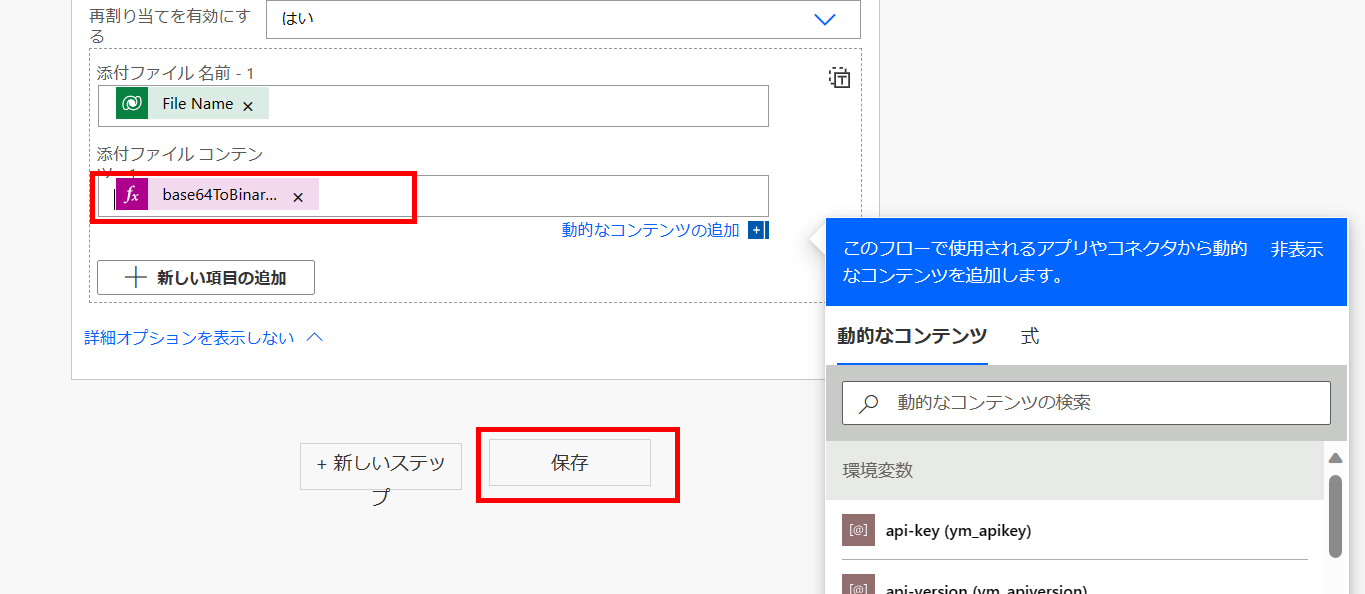1365x594 pixels.
Task: Switch to the 式 tab
Action: 1030,336
